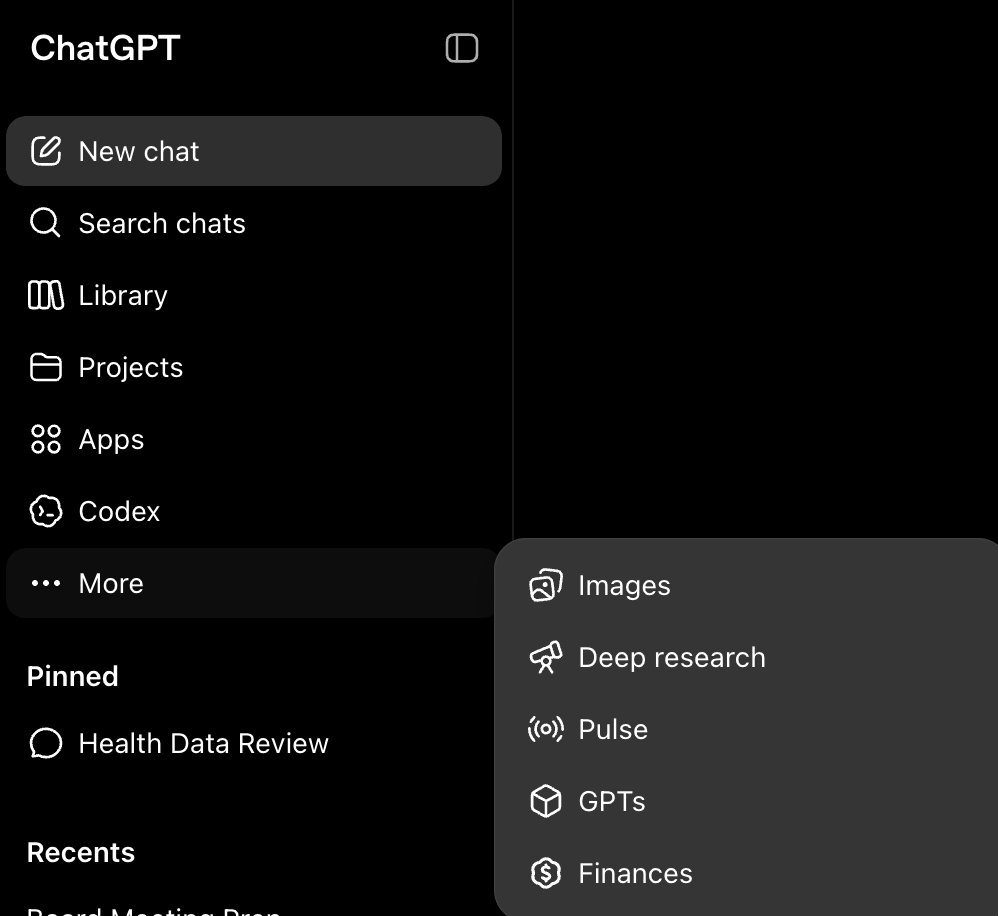Click the Search chats magnifier icon

coord(45,223)
